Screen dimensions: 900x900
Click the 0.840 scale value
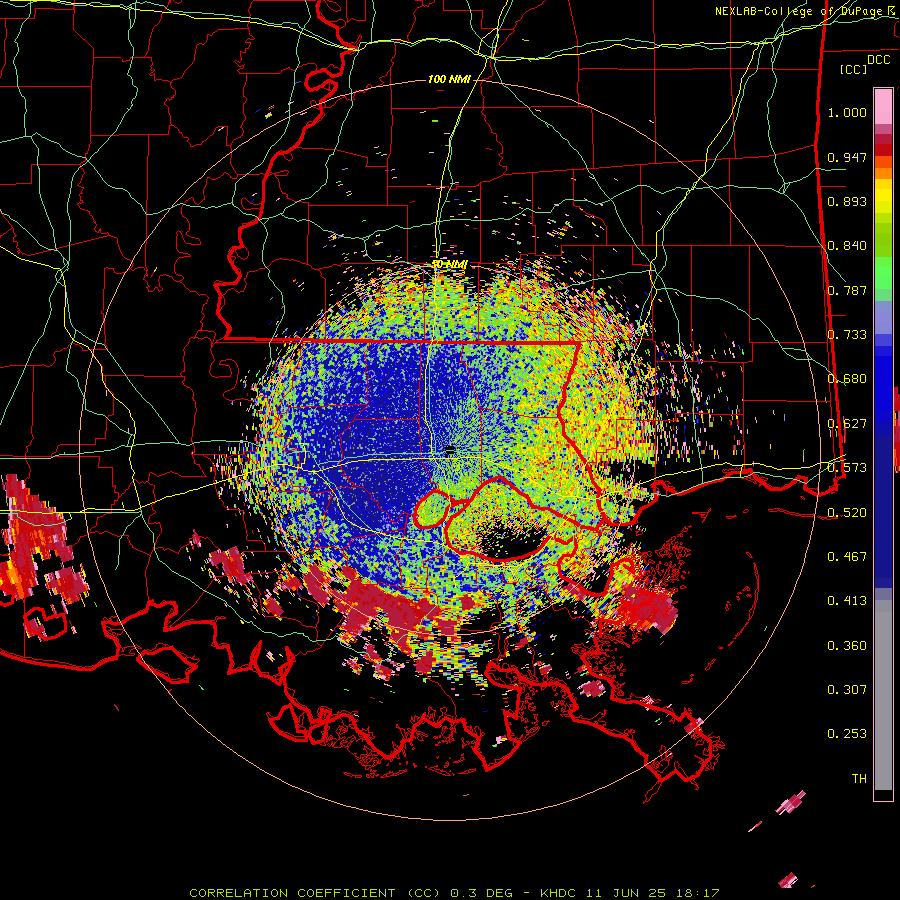click(847, 246)
